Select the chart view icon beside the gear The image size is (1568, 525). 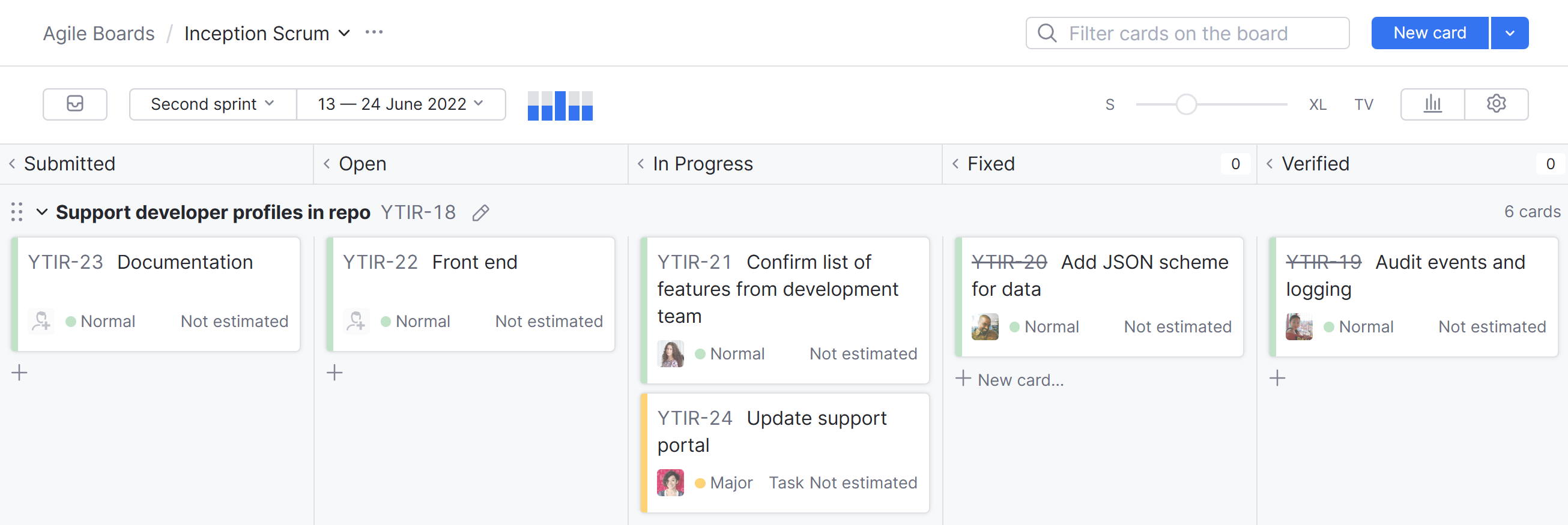(x=1433, y=103)
